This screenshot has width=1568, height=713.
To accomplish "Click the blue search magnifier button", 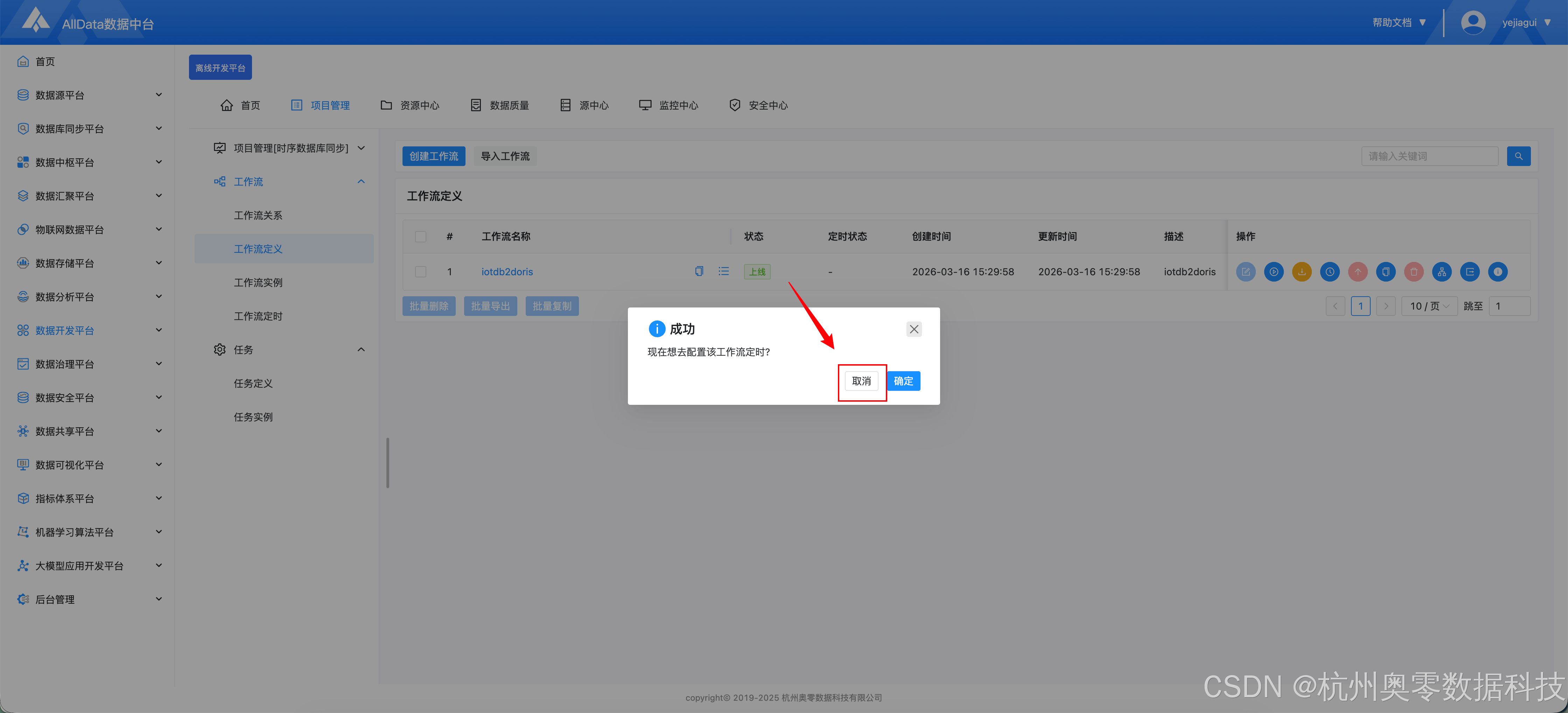I will tap(1518, 156).
